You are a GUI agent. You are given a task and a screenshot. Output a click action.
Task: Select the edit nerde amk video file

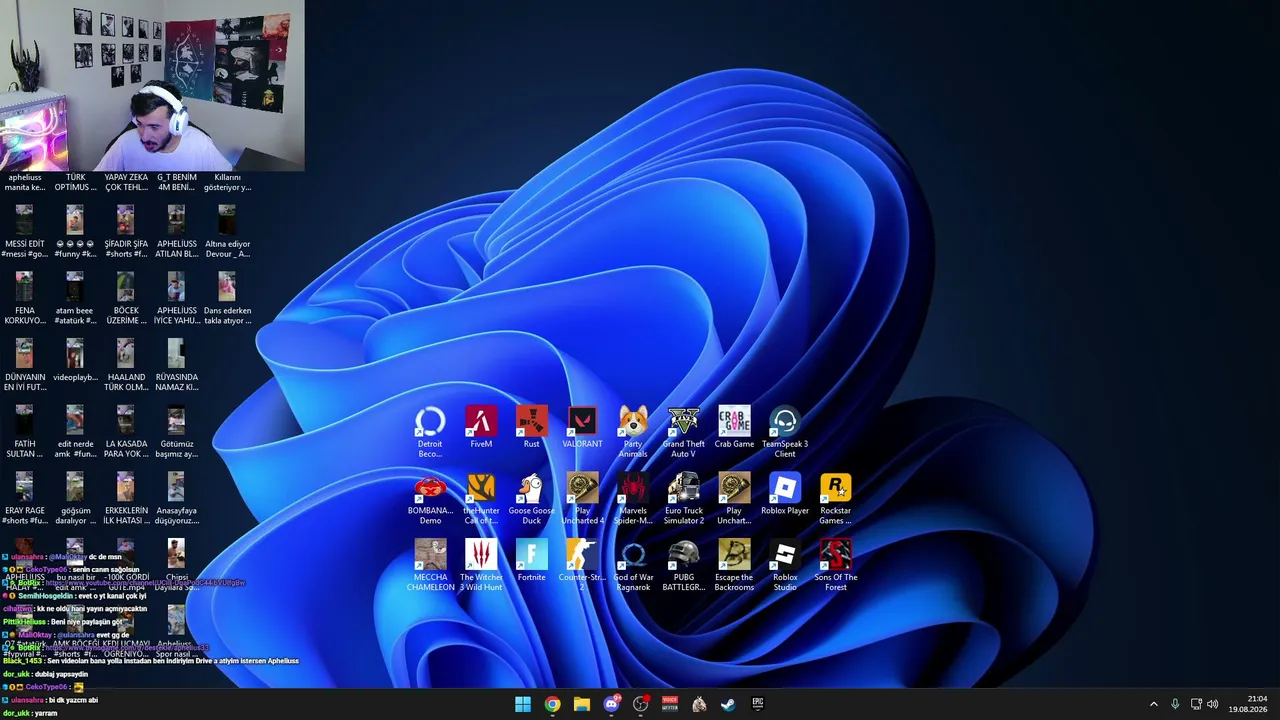tap(75, 432)
